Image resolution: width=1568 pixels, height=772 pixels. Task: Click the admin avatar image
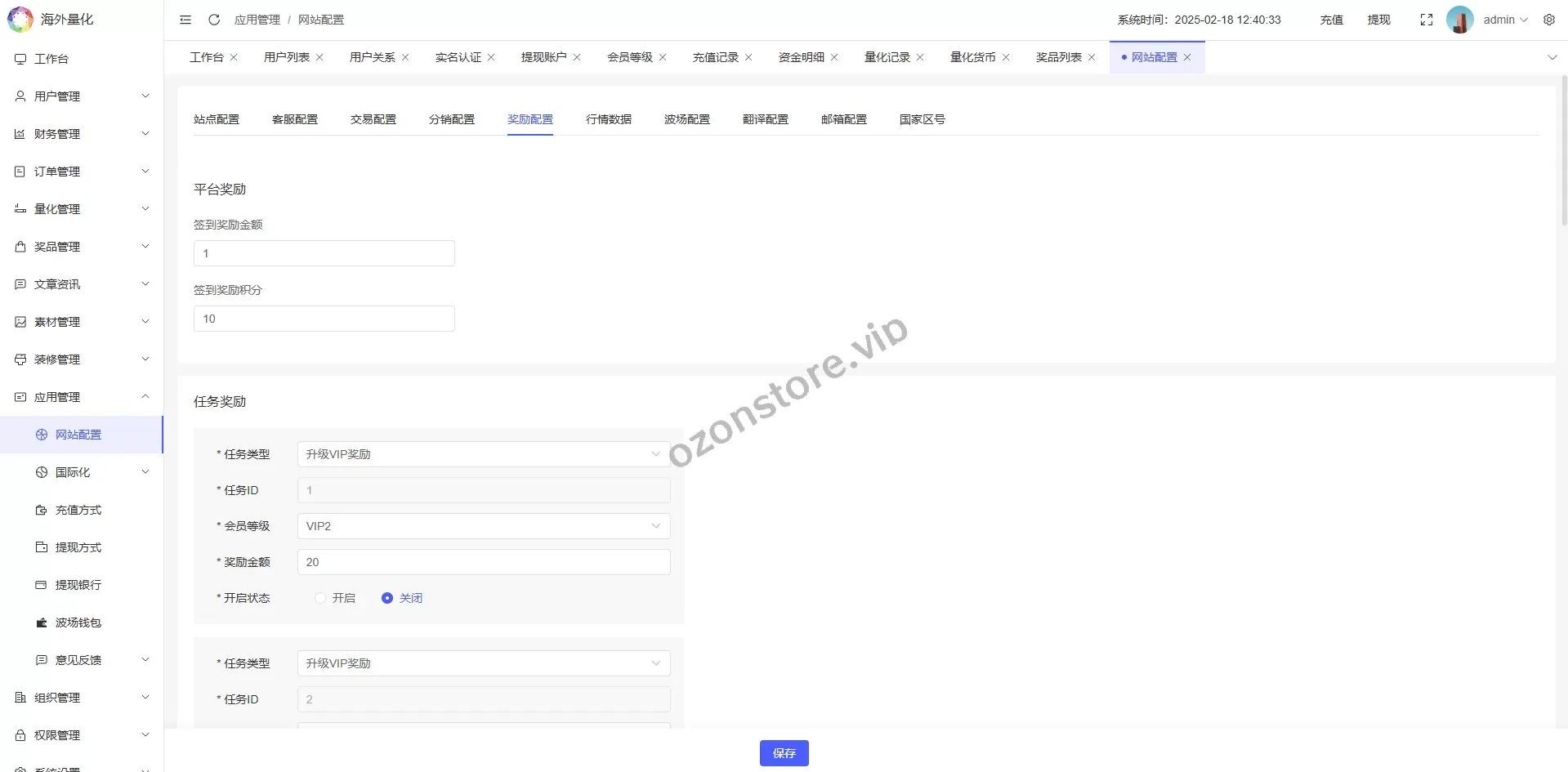pyautogui.click(x=1459, y=20)
